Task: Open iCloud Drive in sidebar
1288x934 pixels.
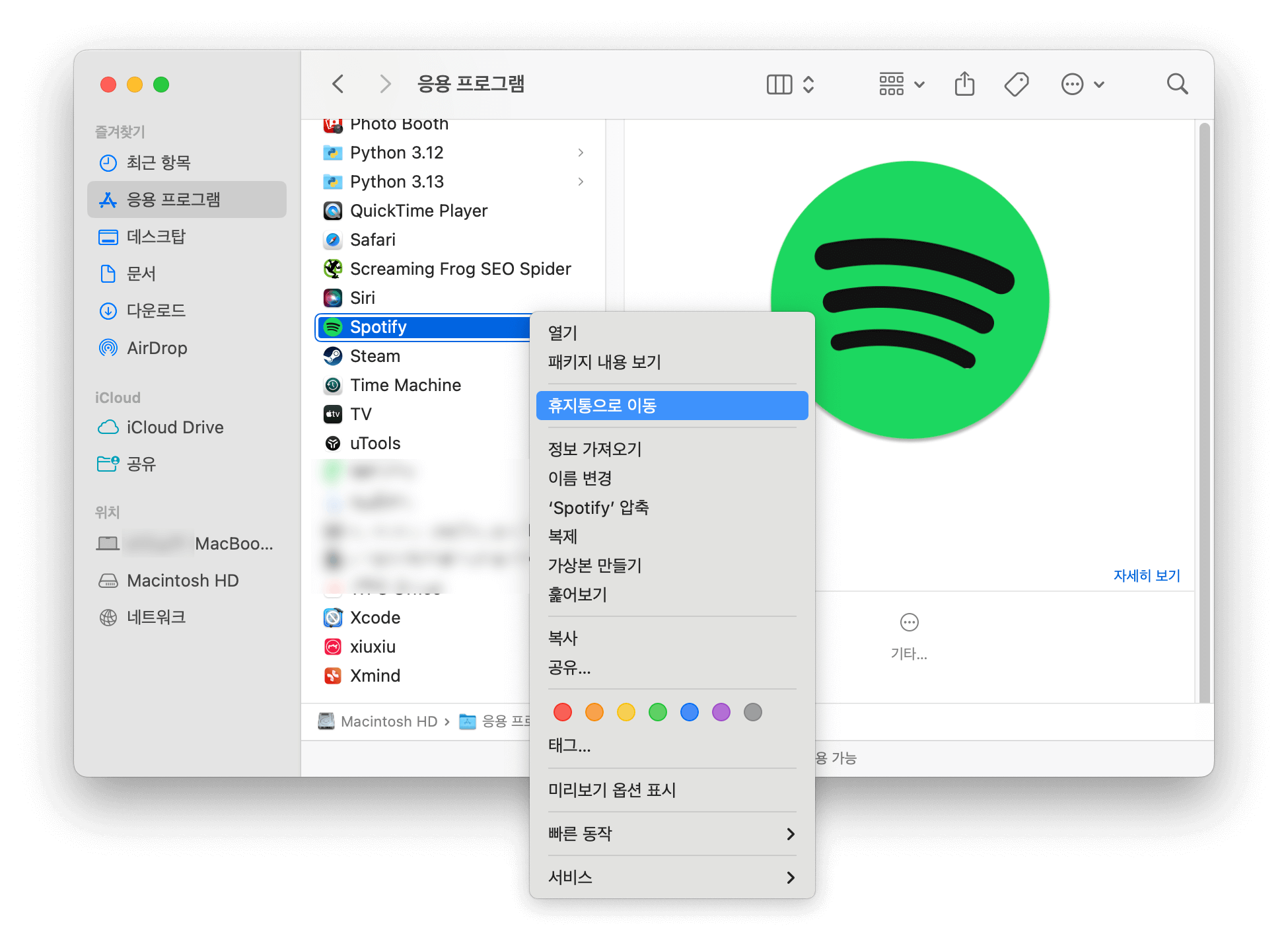Action: (x=187, y=427)
